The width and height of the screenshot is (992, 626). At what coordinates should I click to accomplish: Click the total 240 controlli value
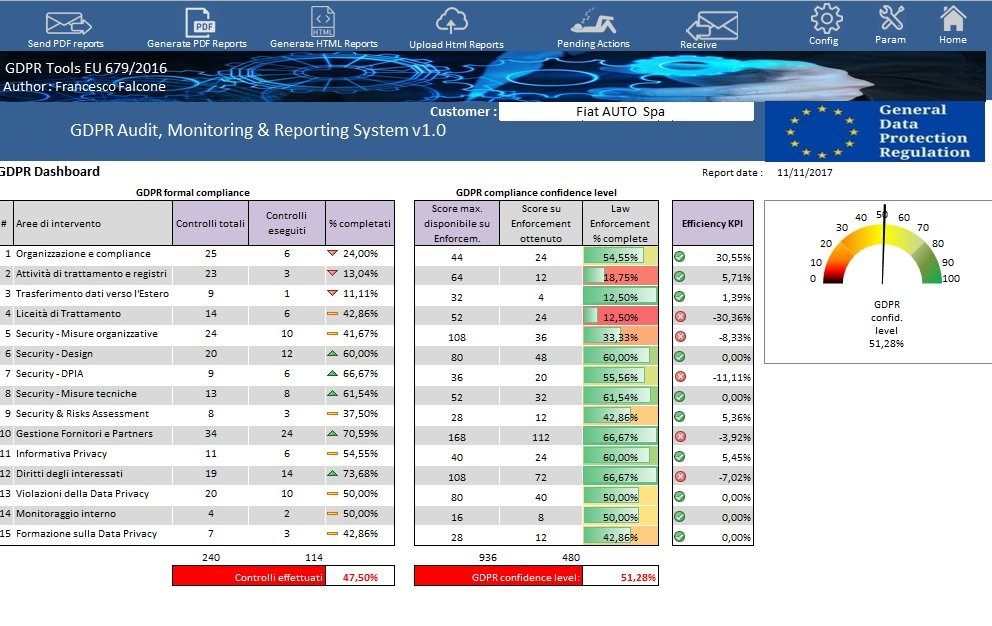[x=211, y=558]
